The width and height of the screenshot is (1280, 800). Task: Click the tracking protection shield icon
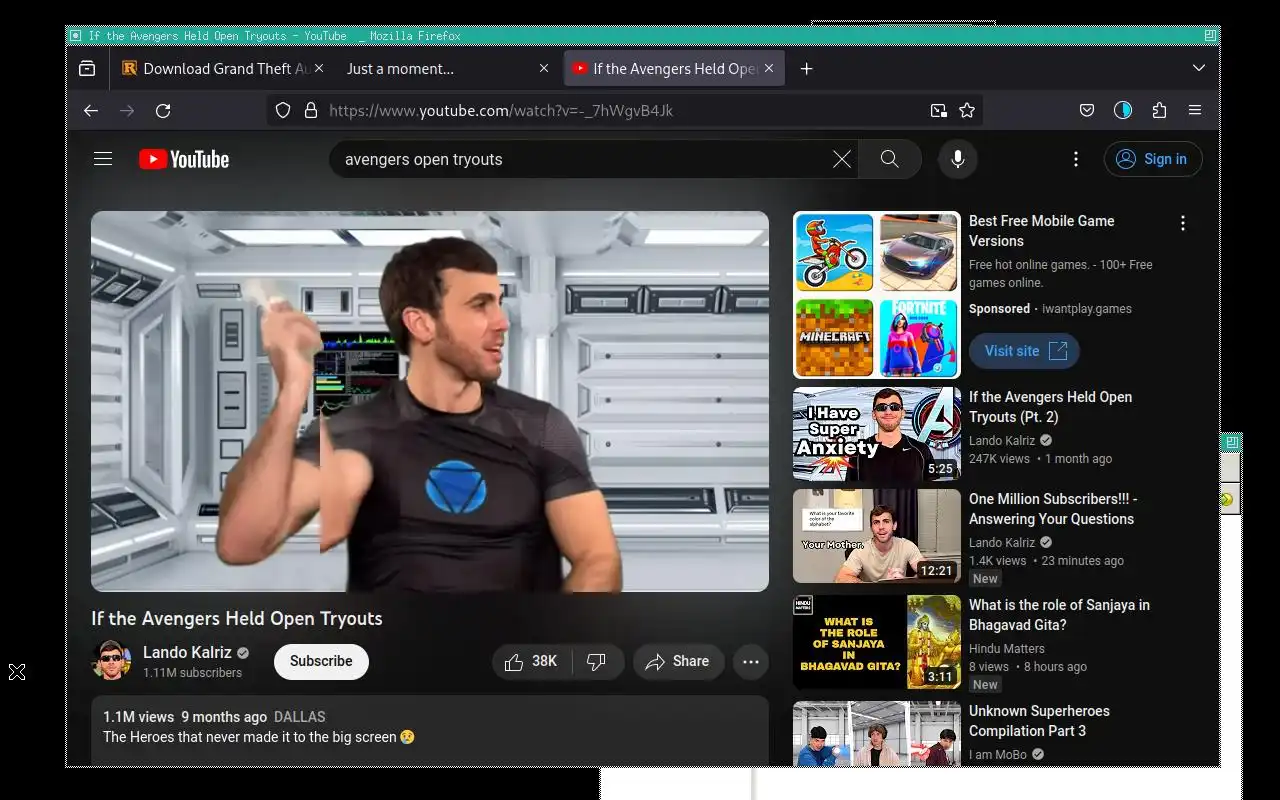(283, 111)
